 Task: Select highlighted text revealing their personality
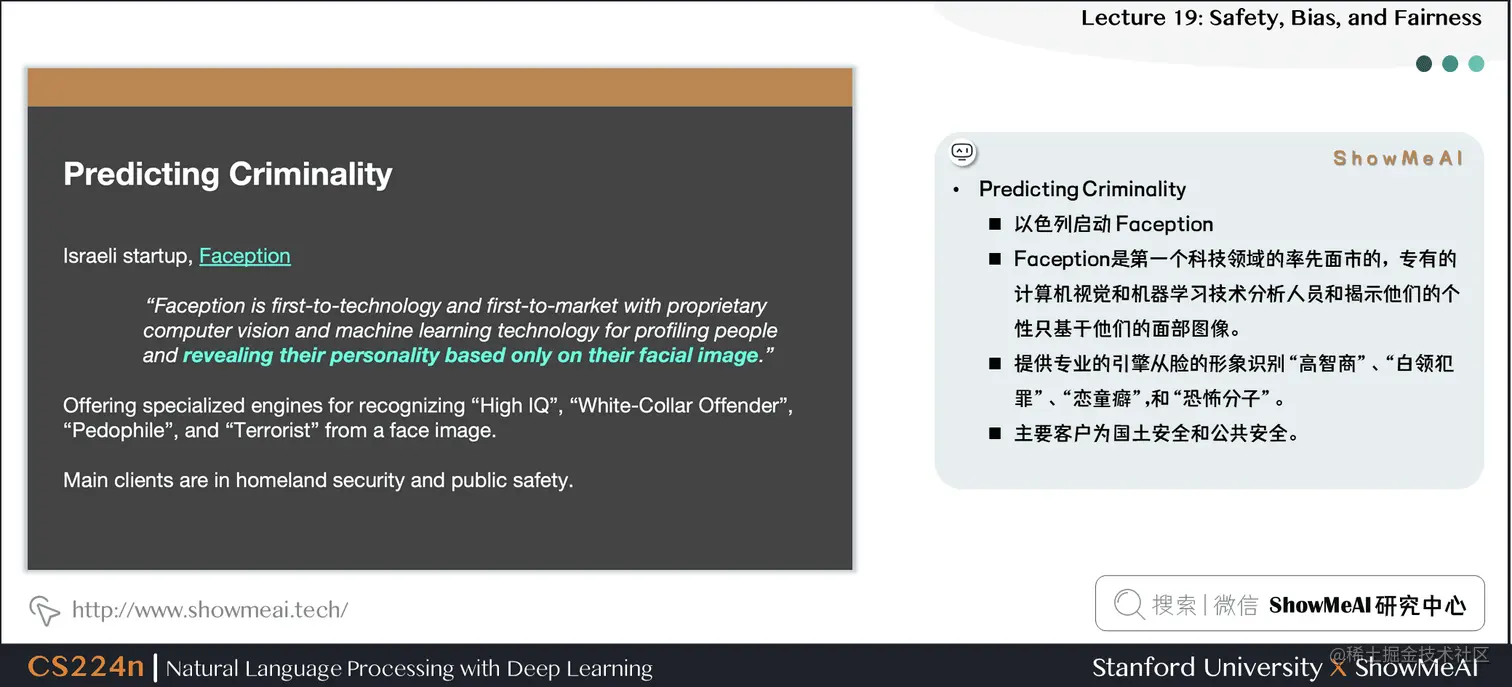pyautogui.click(x=471, y=355)
